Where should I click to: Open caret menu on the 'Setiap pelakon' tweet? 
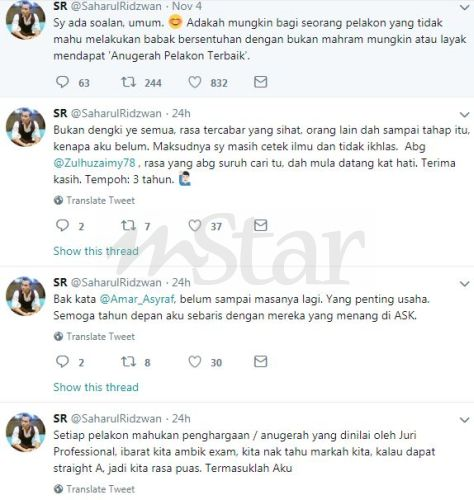464,420
